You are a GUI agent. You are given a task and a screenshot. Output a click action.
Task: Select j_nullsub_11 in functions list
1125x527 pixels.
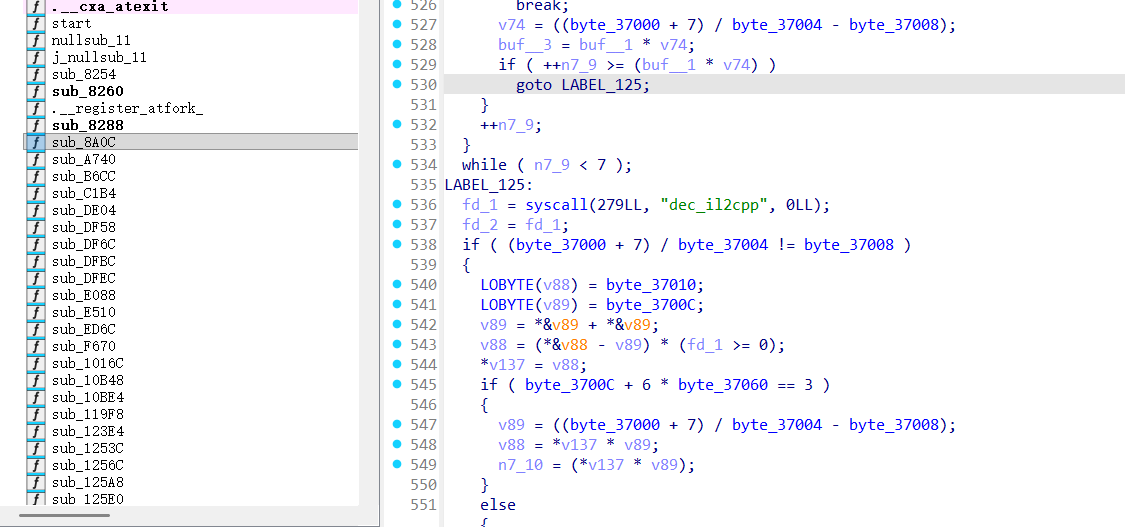click(x=99, y=57)
